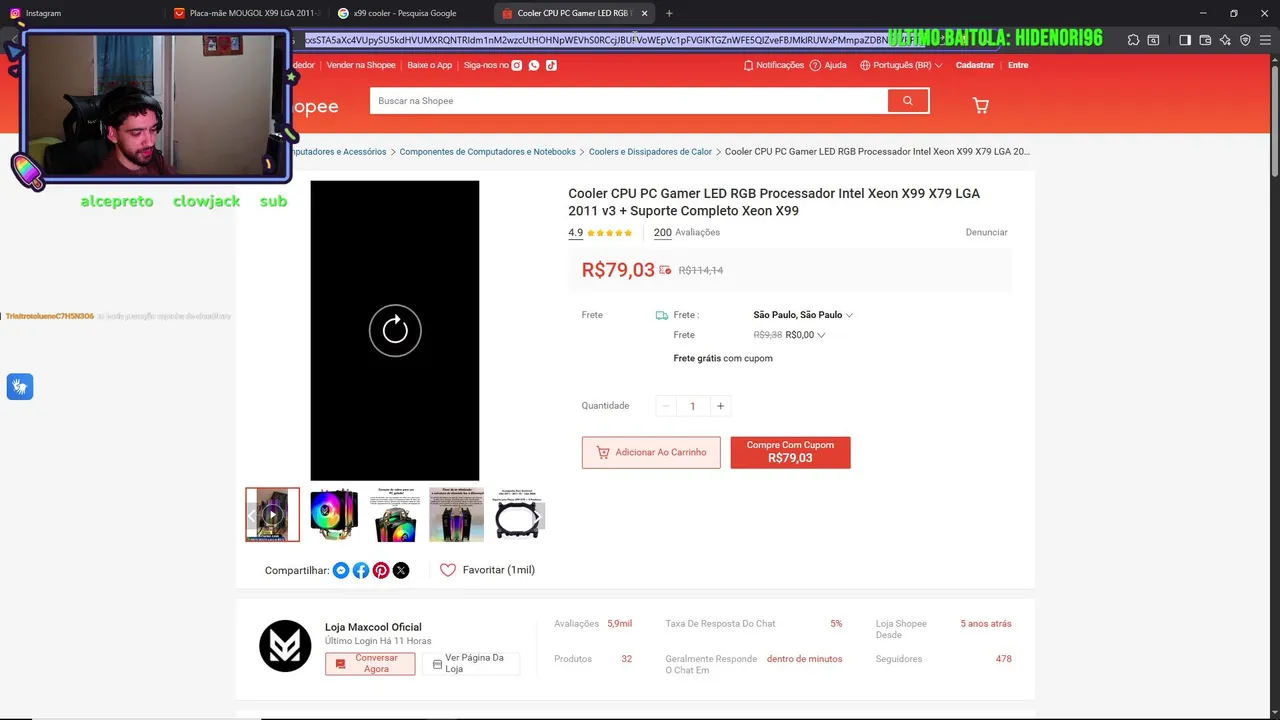Click the Favoritar heart icon
The image size is (1280, 720).
click(x=448, y=570)
